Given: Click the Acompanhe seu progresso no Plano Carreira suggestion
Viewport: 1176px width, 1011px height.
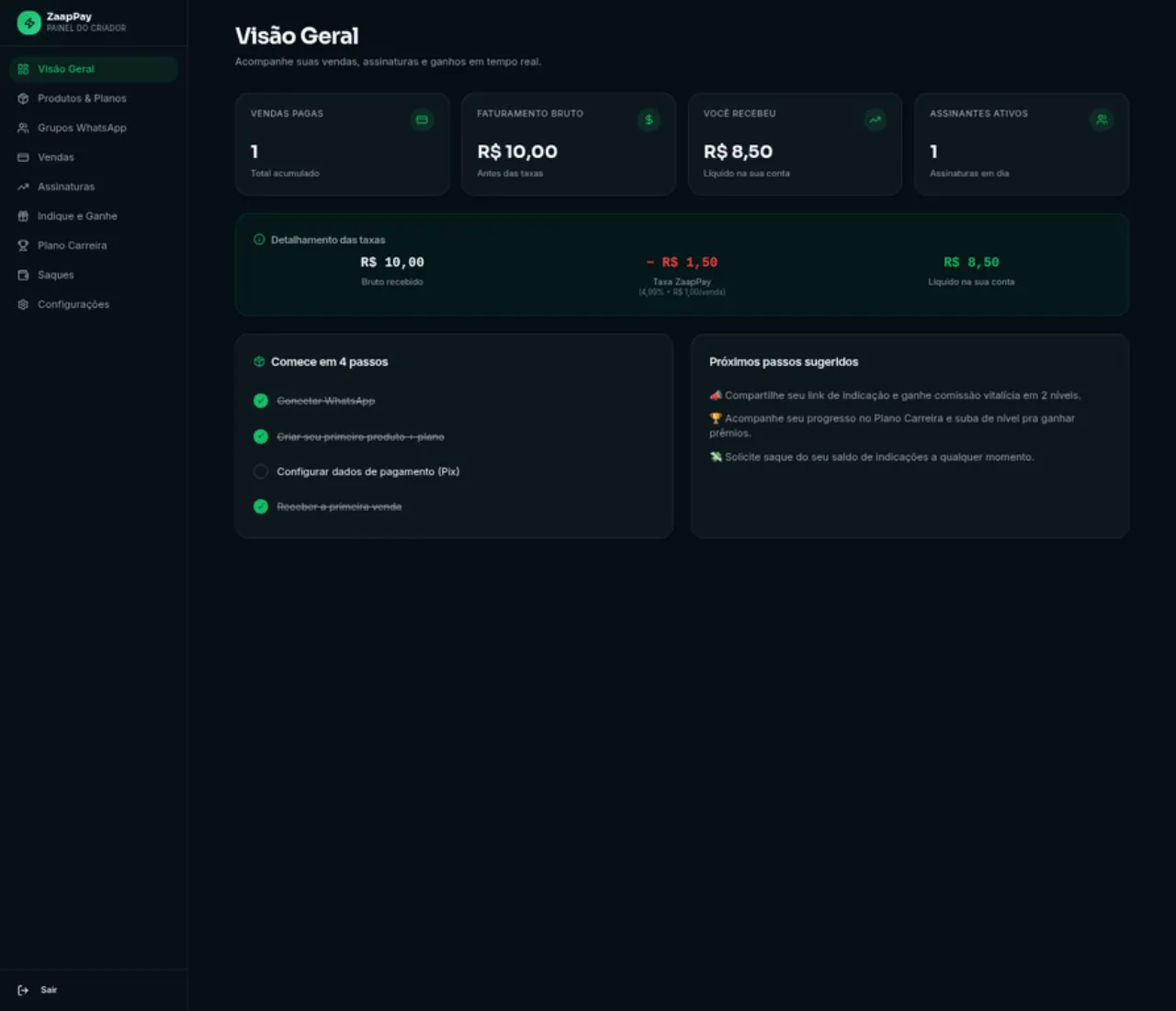Looking at the screenshot, I should [x=892, y=426].
